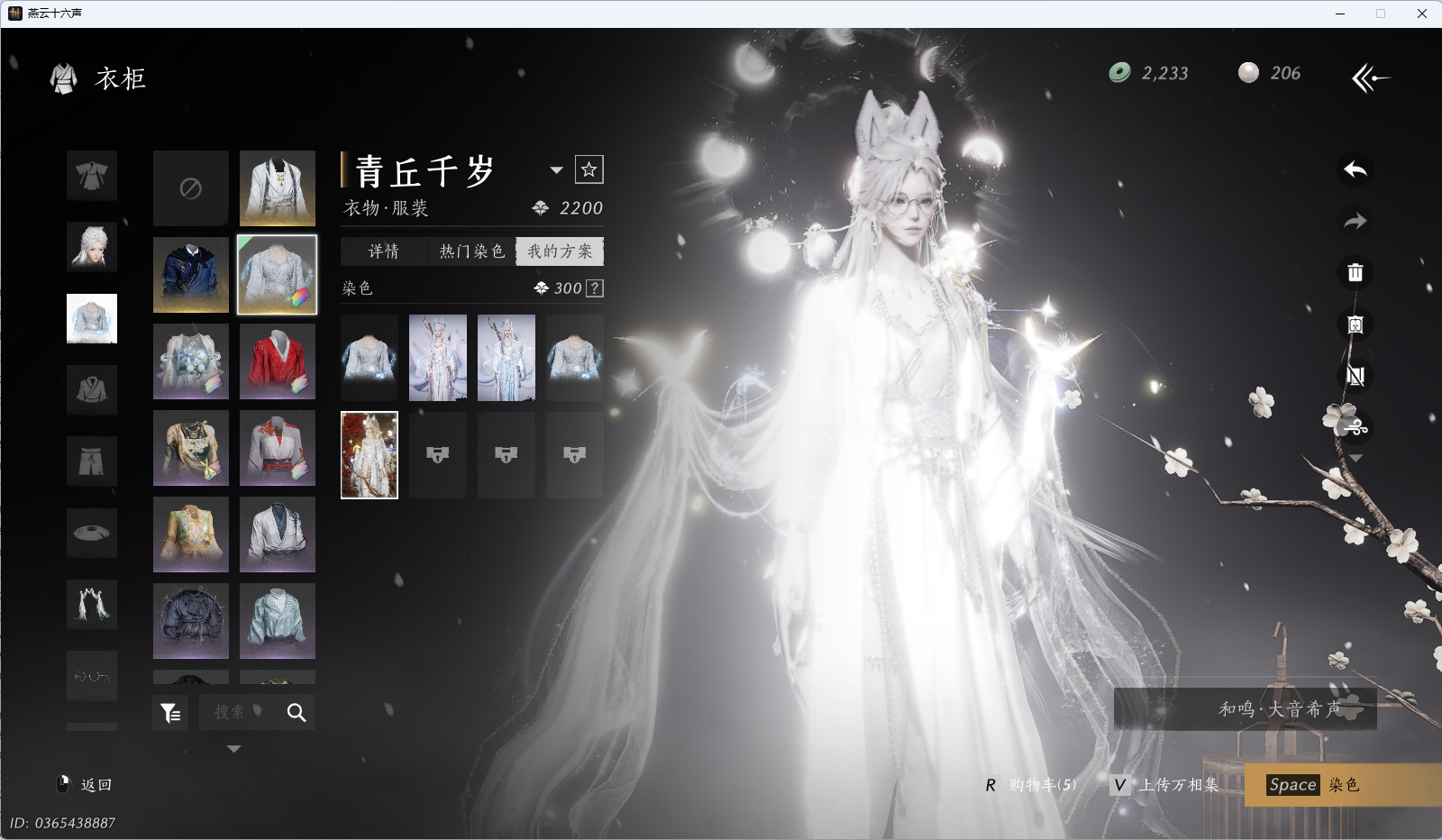This screenshot has width=1442, height=840.
Task: Switch to the 热门染色 tab
Action: click(471, 251)
